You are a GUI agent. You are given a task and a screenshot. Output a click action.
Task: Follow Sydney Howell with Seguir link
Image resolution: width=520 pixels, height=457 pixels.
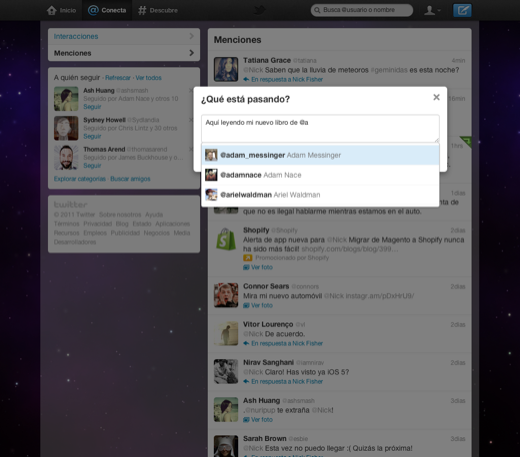click(x=92, y=136)
